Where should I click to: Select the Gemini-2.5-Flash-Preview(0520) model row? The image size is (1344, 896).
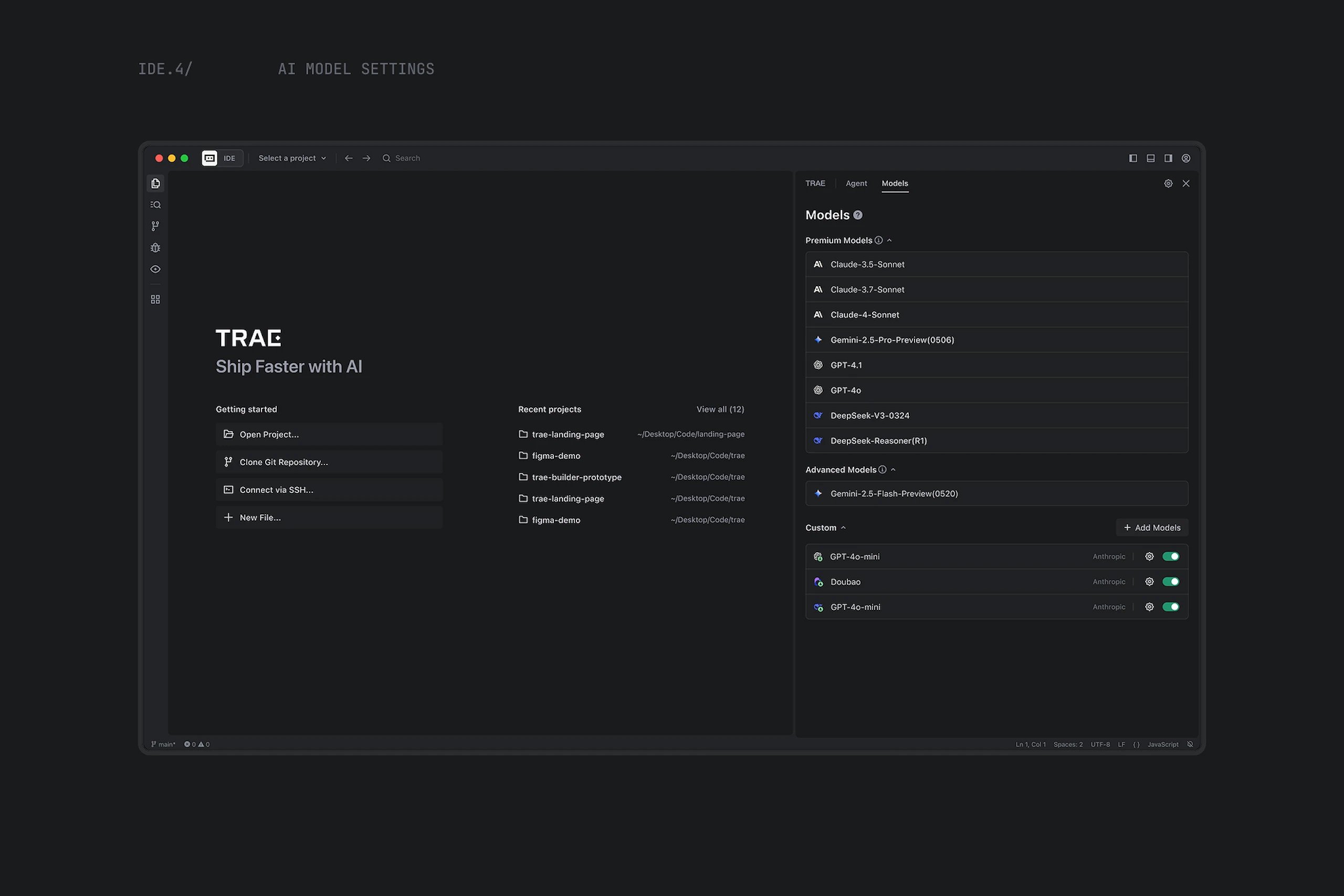click(x=996, y=494)
